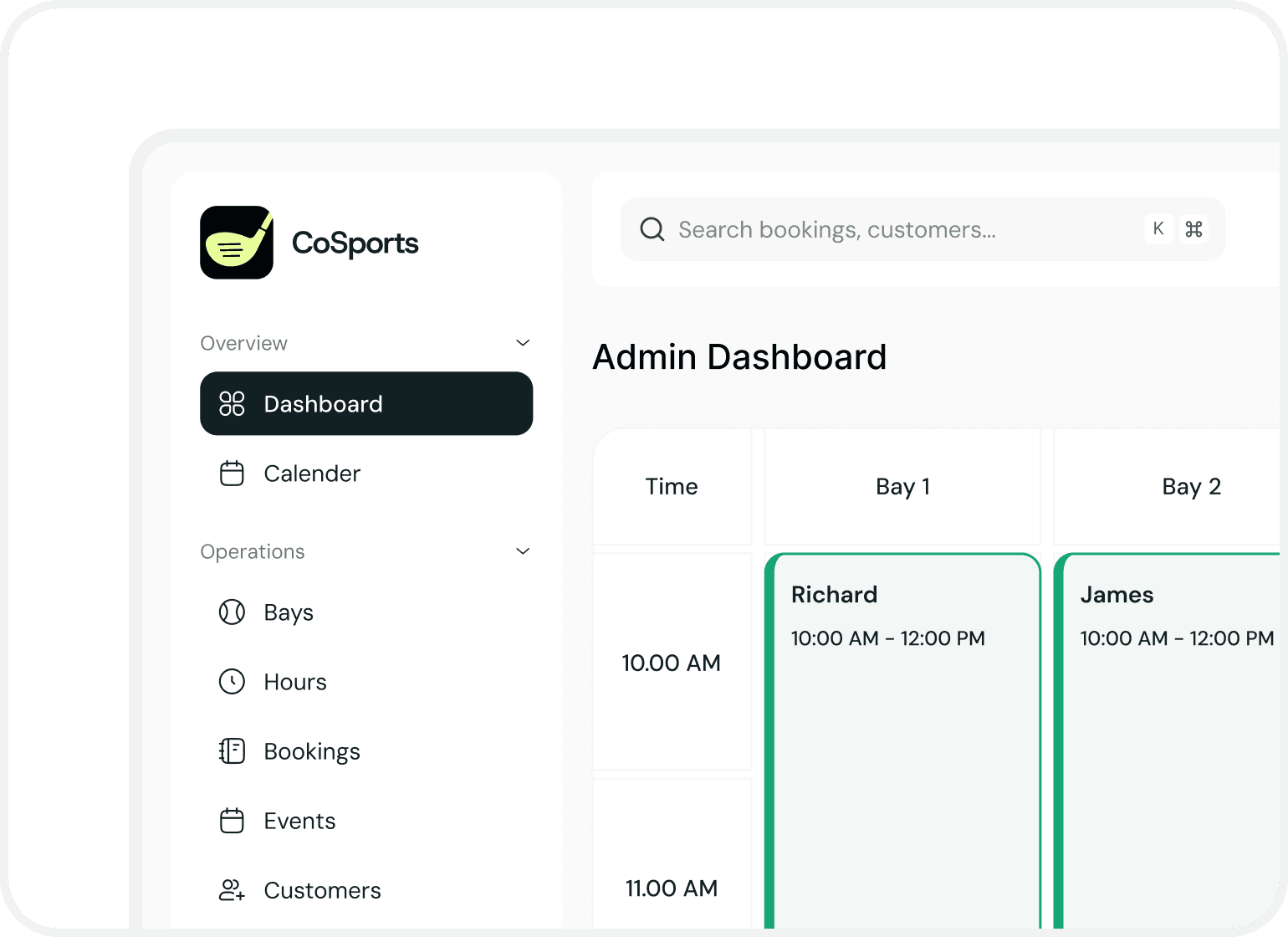The image size is (1288, 937).
Task: Click the CoSports golf club logo
Action: (237, 243)
